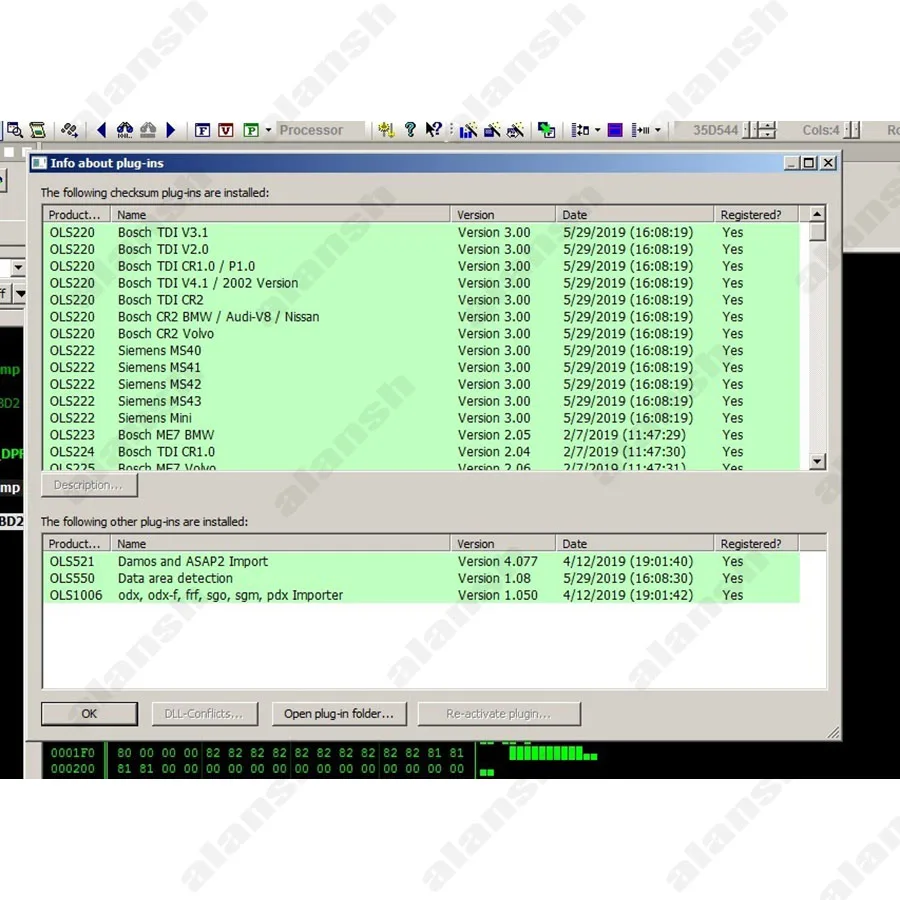The width and height of the screenshot is (900, 900).
Task: Click the blue binoculars-style icon between the arrows
Action: [125, 130]
